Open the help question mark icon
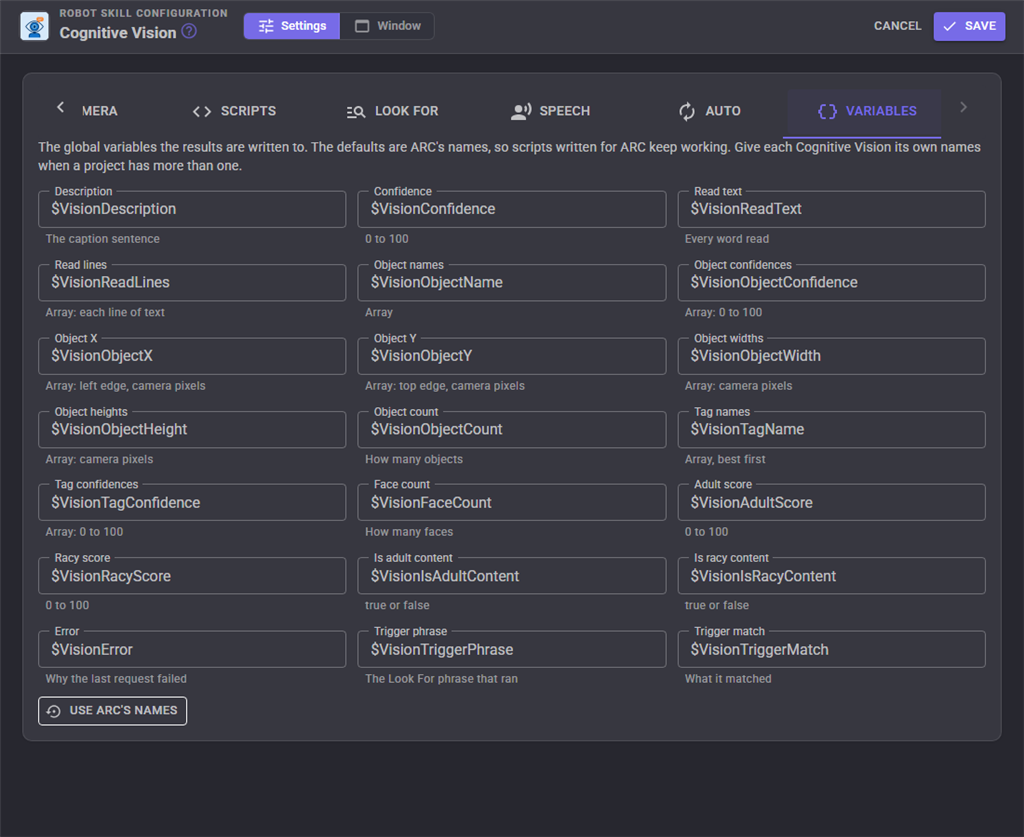The width and height of the screenshot is (1024, 837). 189,31
